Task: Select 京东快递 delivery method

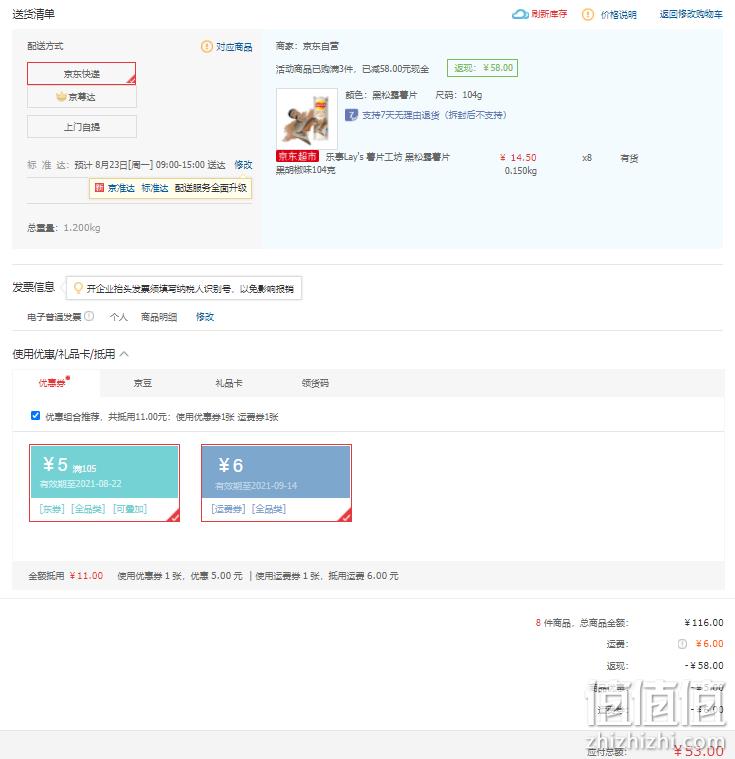Action: click(81, 74)
